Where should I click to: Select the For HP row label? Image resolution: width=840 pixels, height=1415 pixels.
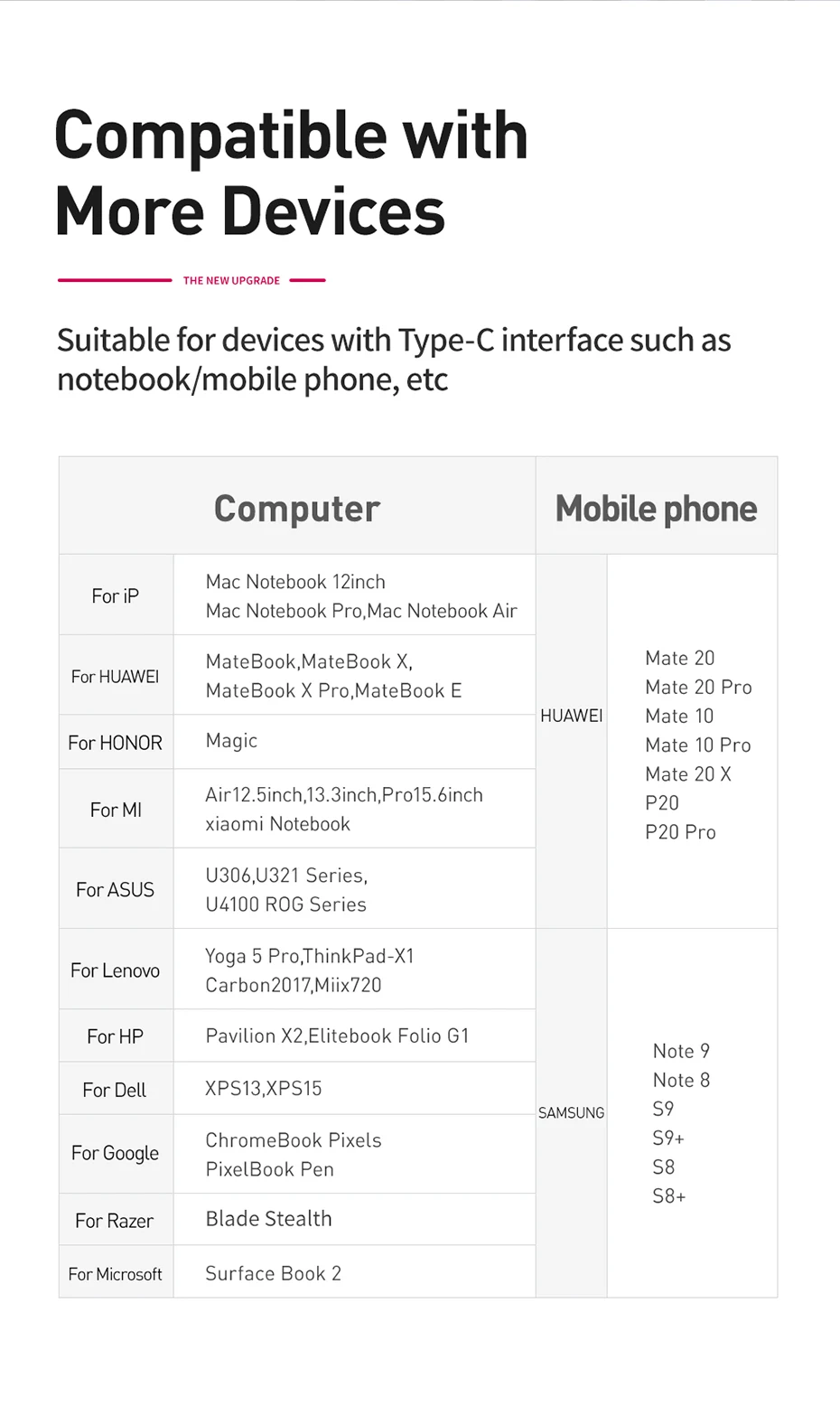116,1036
